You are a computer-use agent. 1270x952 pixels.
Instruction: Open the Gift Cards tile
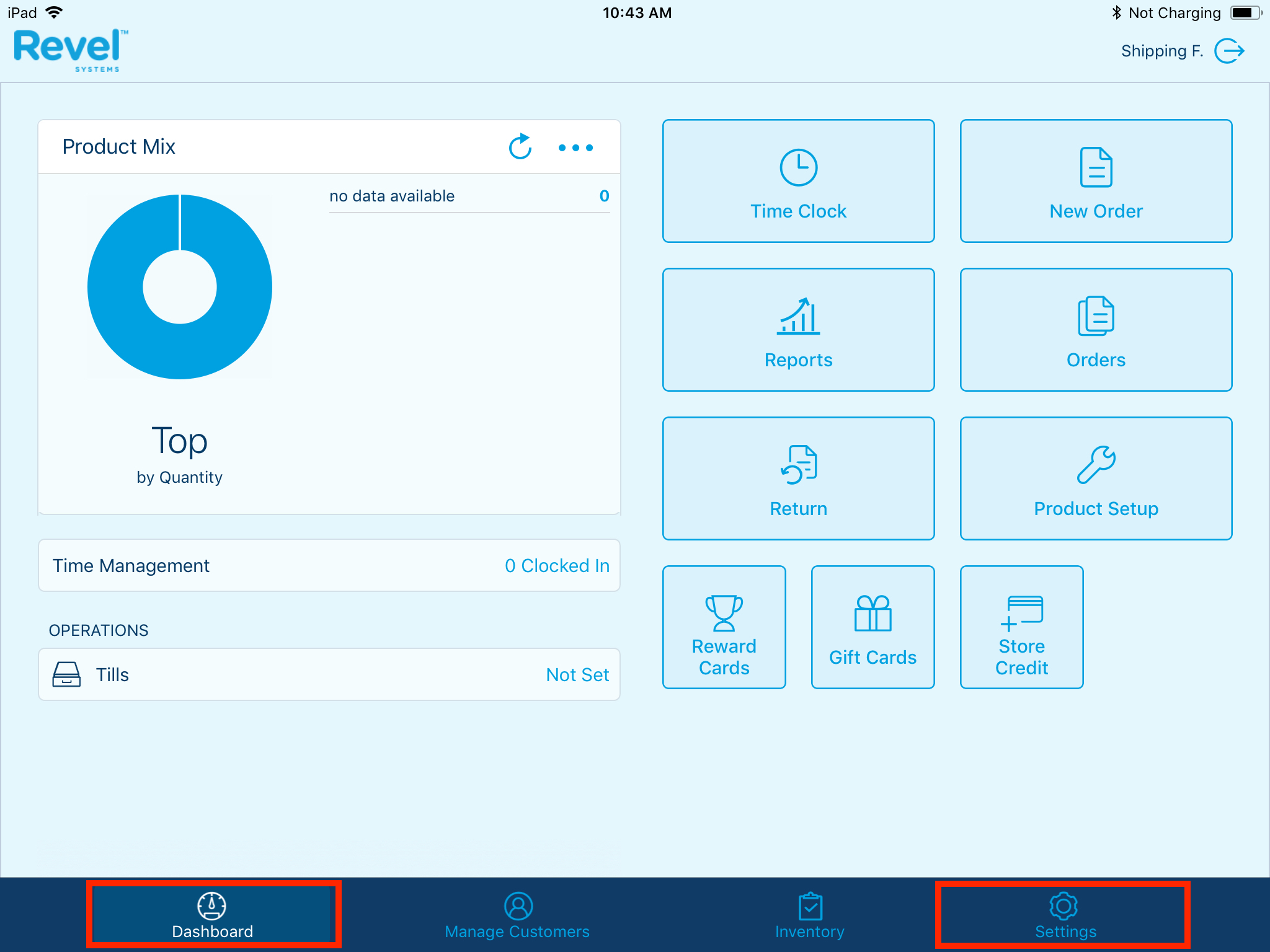873,627
